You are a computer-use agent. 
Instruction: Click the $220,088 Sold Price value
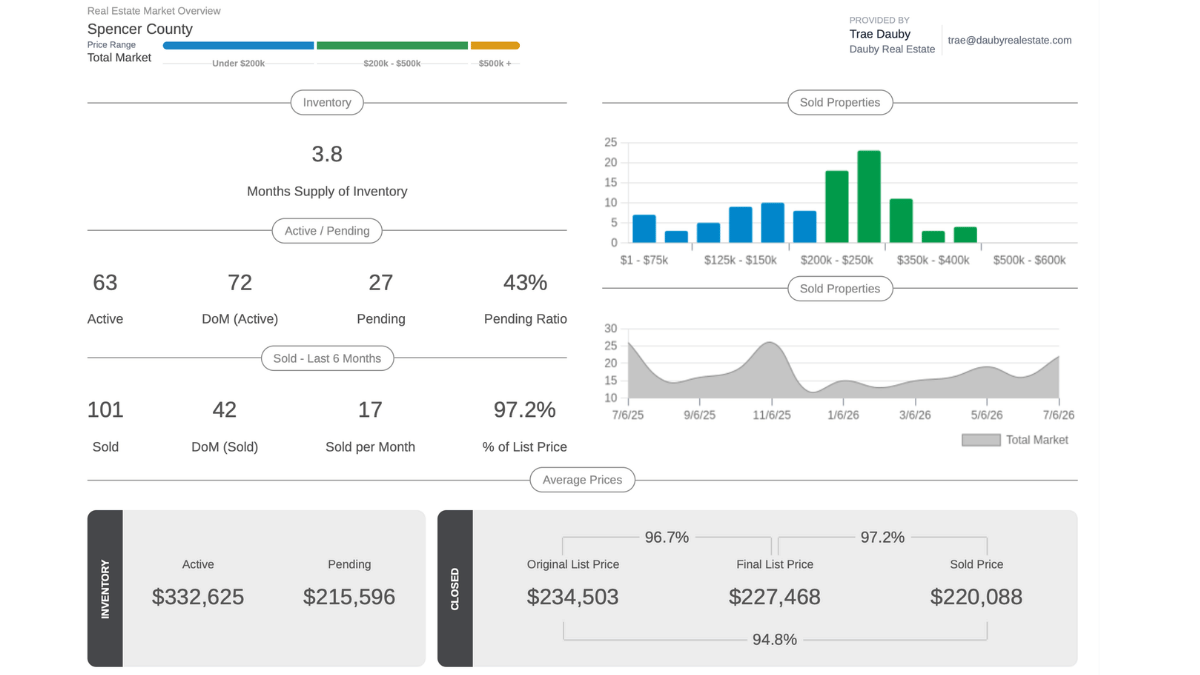pyautogui.click(x=976, y=597)
